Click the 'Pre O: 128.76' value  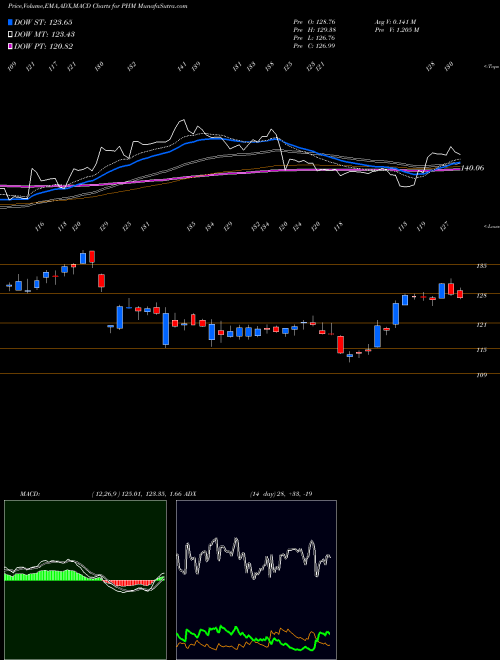[314, 22]
